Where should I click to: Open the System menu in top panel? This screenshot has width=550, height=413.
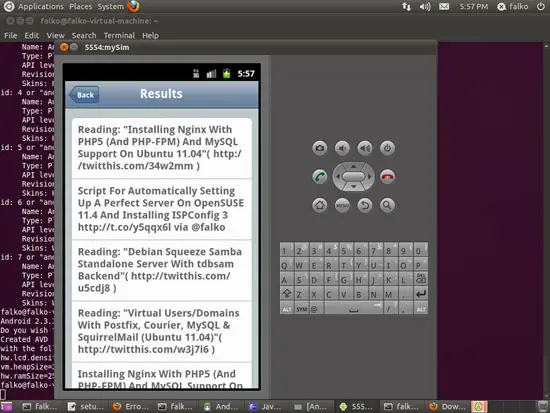pos(110,6)
